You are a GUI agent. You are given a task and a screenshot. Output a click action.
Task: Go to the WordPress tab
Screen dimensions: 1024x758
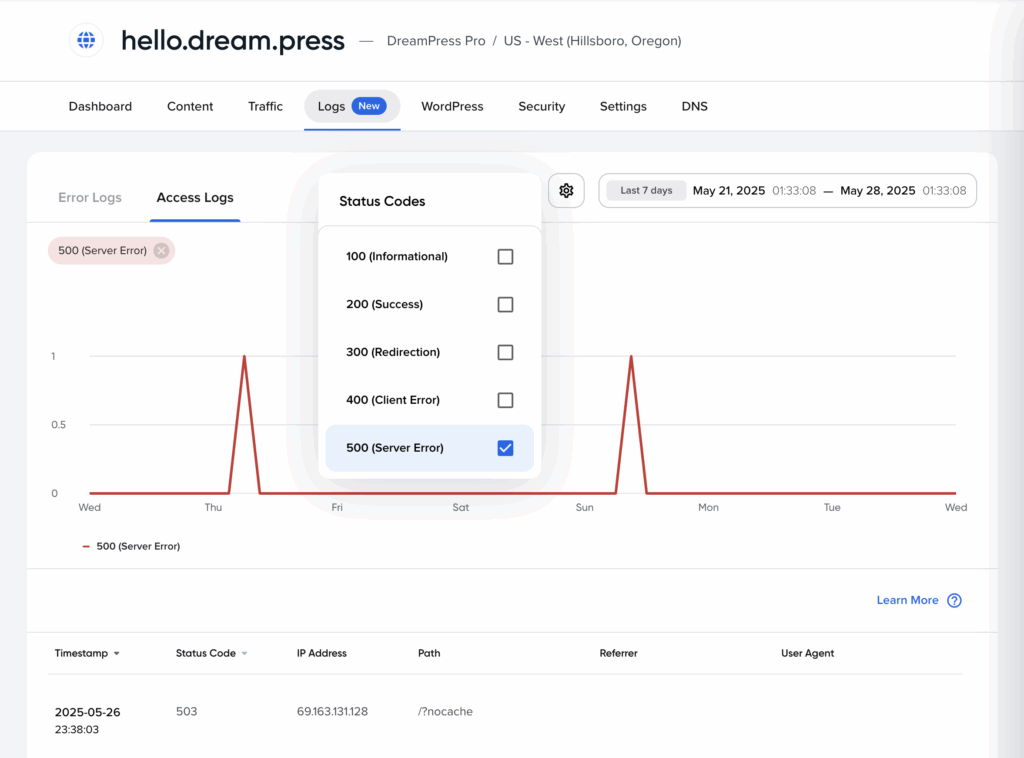click(x=452, y=106)
